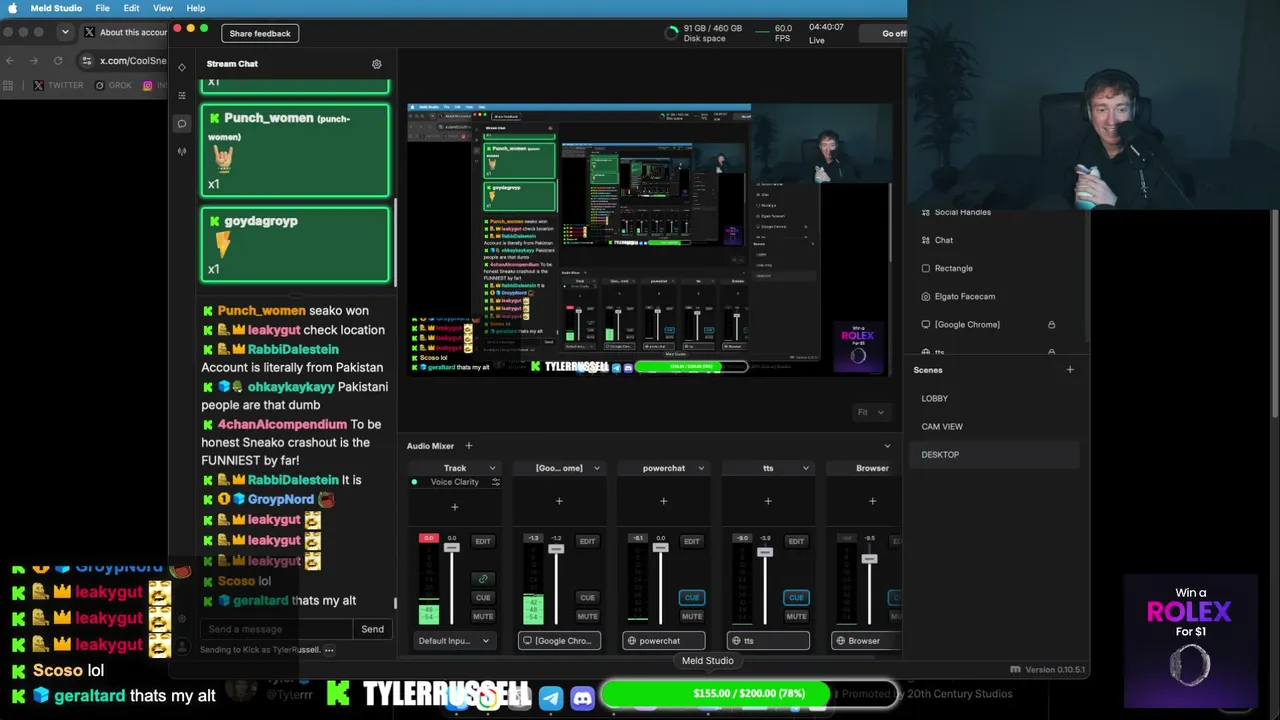Select the chat bubble icon in Meld's left sidebar

(x=182, y=124)
